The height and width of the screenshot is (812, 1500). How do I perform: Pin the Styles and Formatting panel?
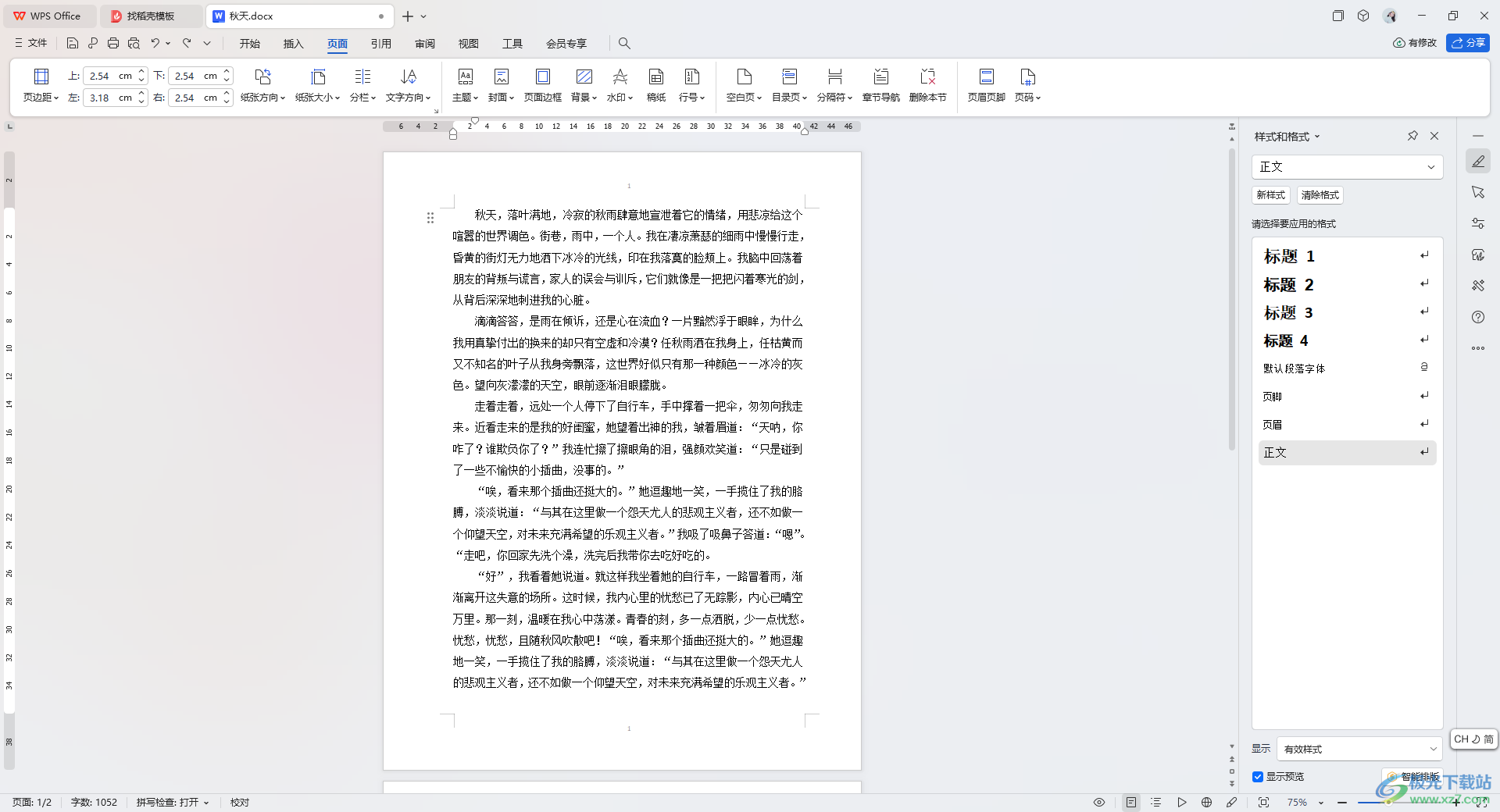click(1412, 136)
